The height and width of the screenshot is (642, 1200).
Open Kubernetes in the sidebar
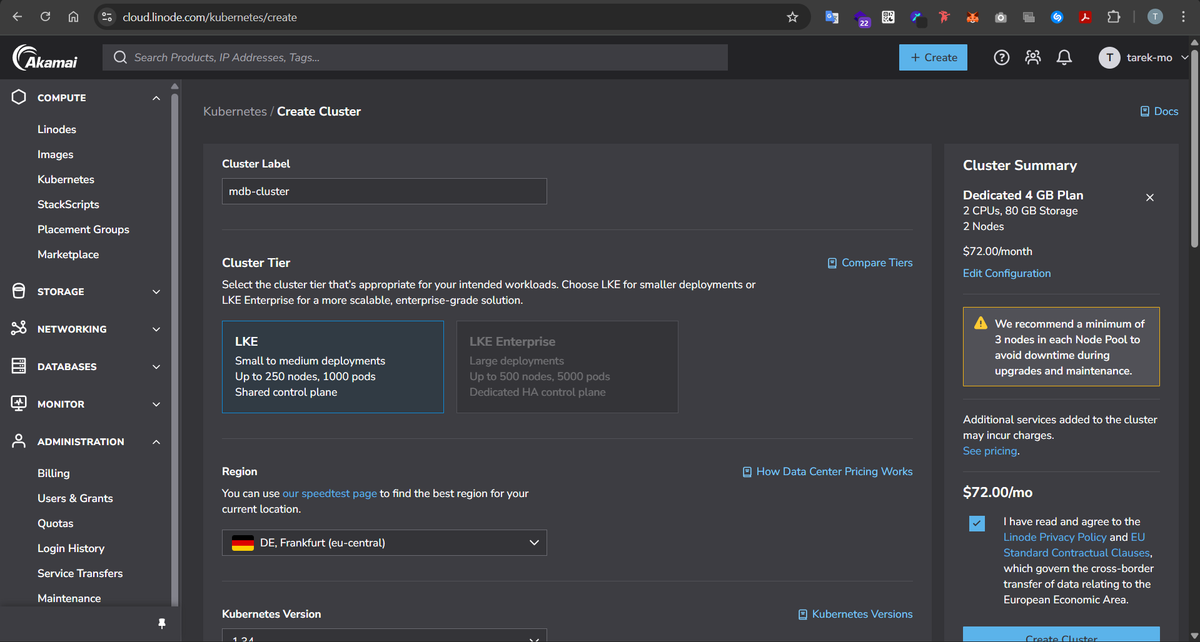click(x=66, y=180)
